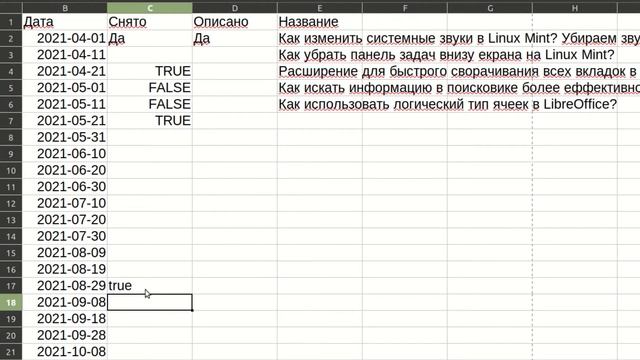Select column D header
This screenshot has height=360, width=640.
pos(235,8)
